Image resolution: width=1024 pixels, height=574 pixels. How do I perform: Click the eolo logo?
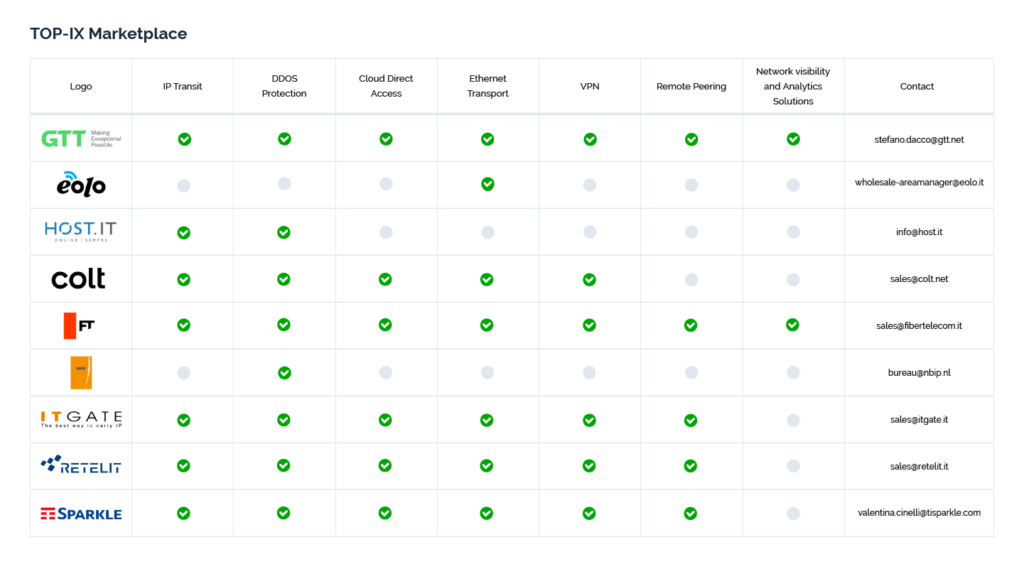(x=81, y=184)
